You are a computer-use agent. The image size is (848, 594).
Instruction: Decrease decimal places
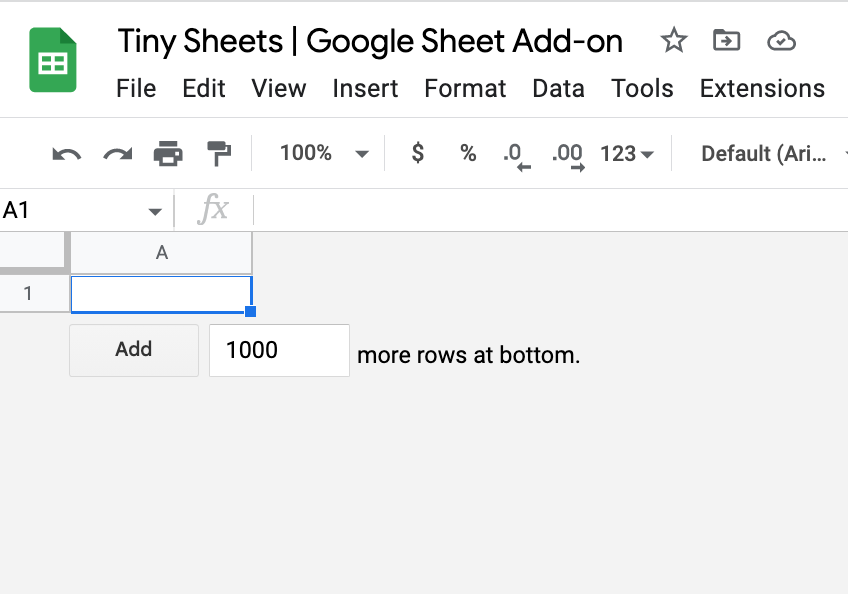point(516,153)
